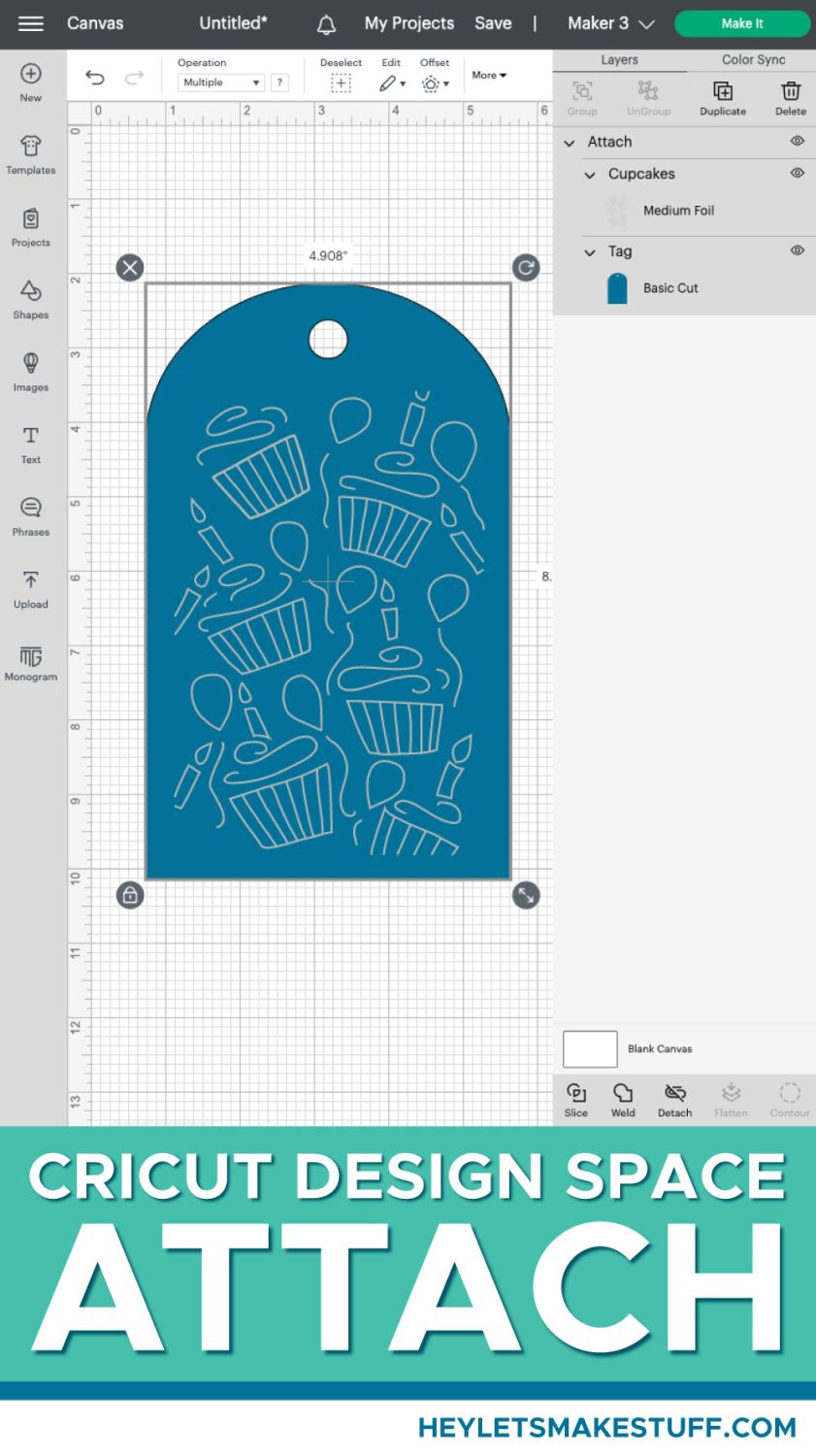Open the operation help question mark

tap(279, 83)
